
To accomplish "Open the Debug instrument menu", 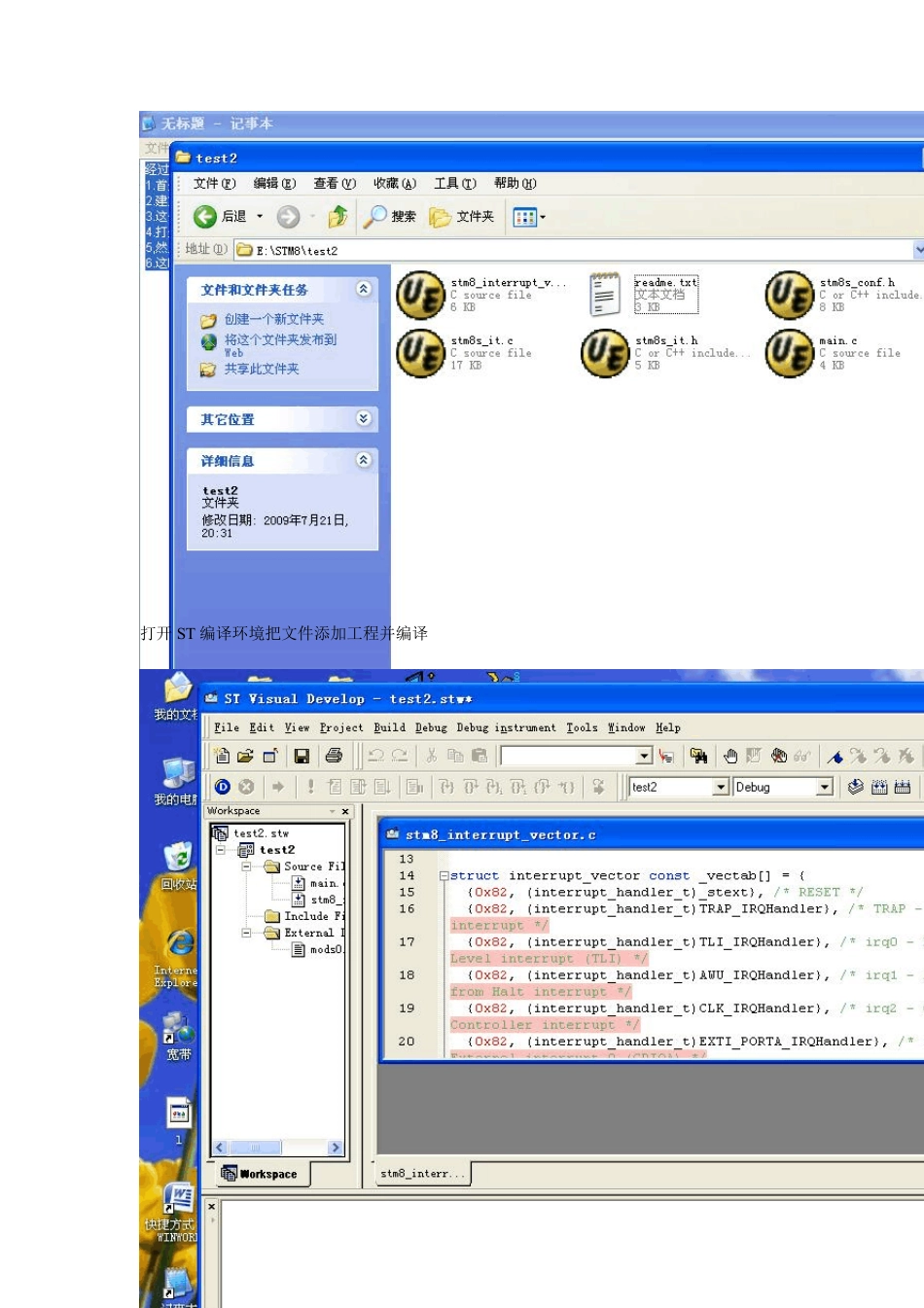I will click(x=507, y=727).
